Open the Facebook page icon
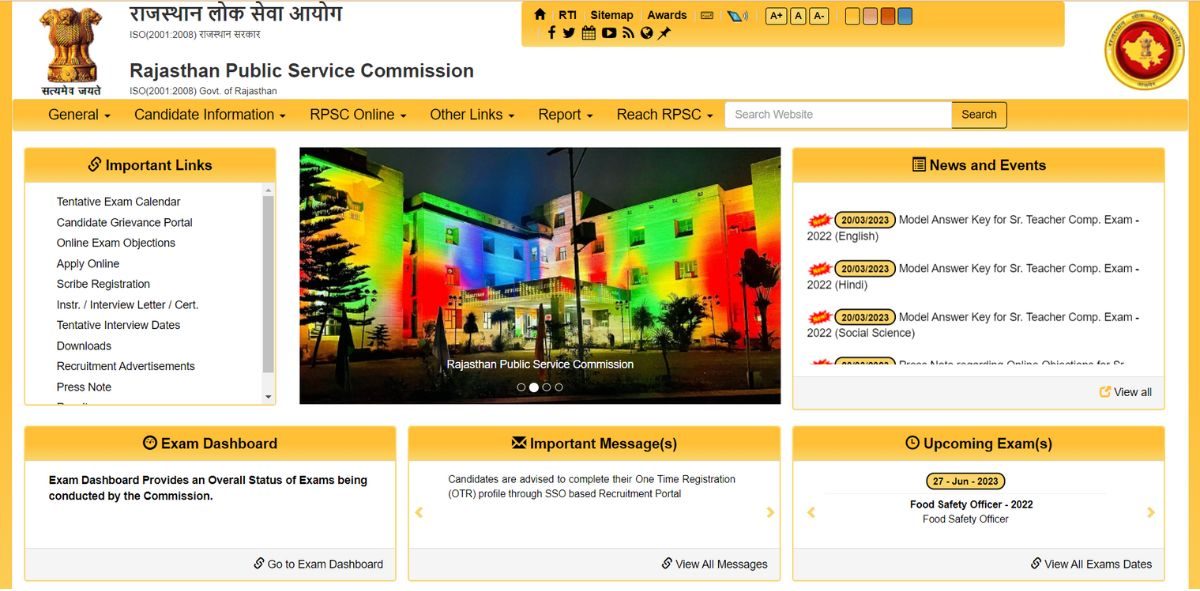The height and width of the screenshot is (591, 1200). pos(551,33)
